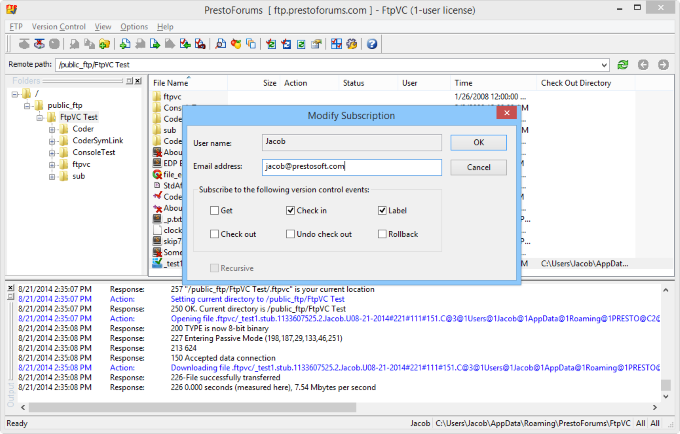Click the blue question mark help icon
Screen dimensions: 680x434
point(372,44)
